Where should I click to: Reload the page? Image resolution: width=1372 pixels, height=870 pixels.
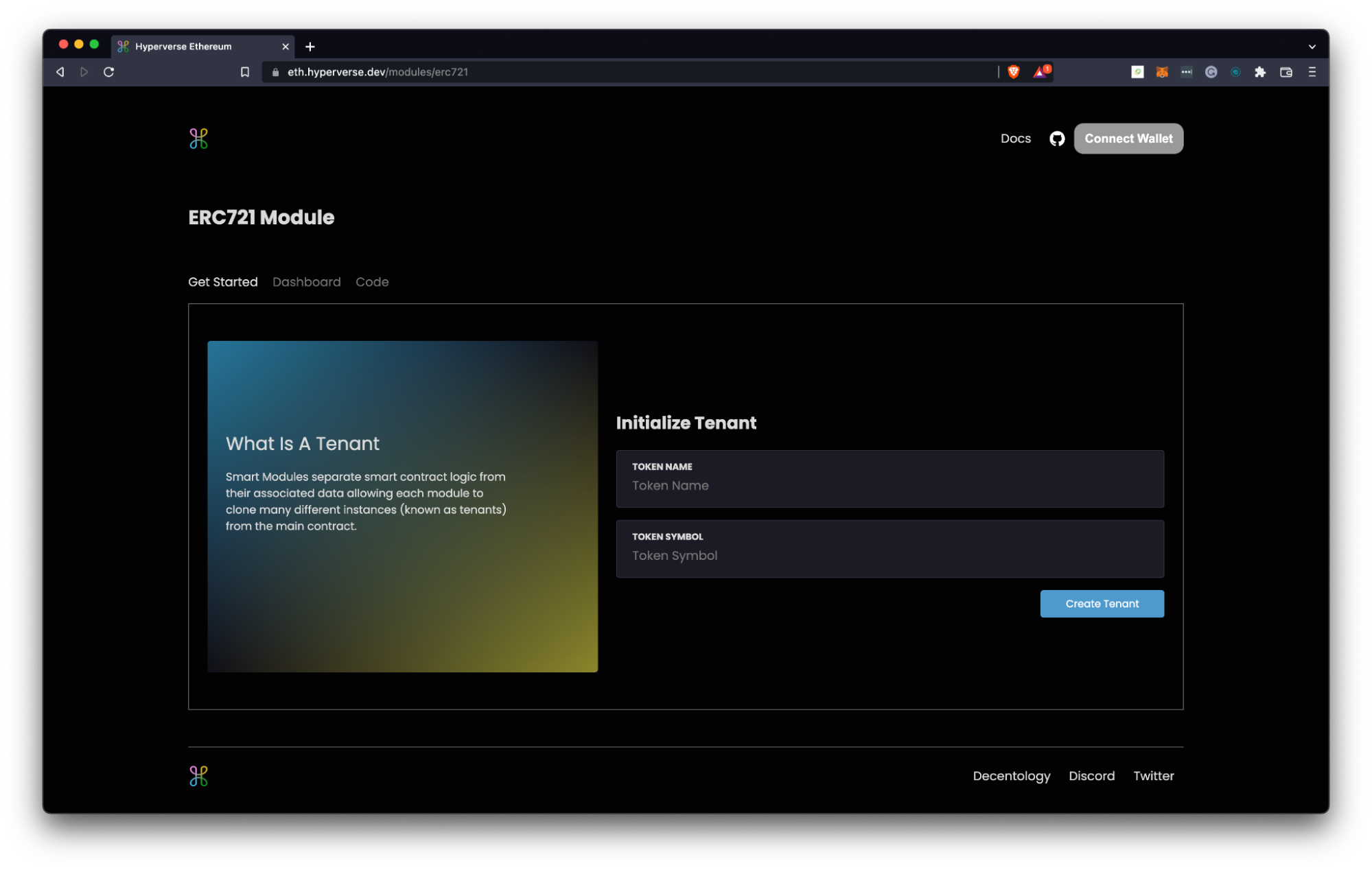tap(108, 72)
